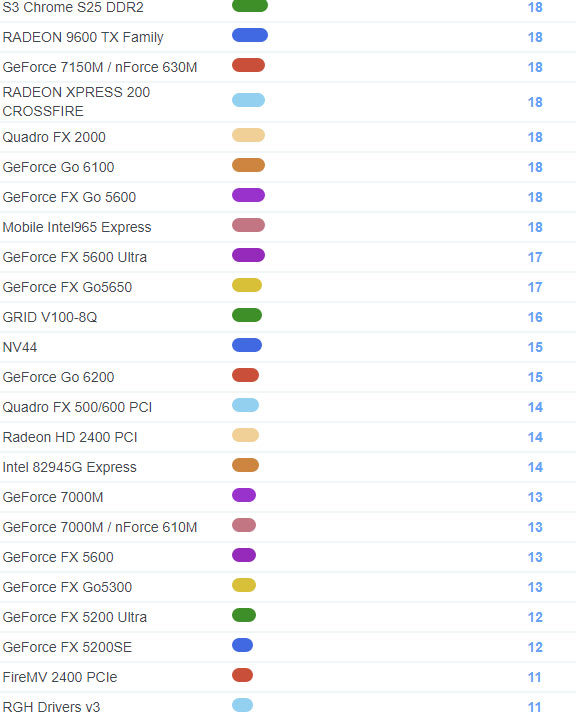Viewport: 576px width, 713px height.
Task: Click red bar for GeForce Go 6200
Action: coord(245,375)
